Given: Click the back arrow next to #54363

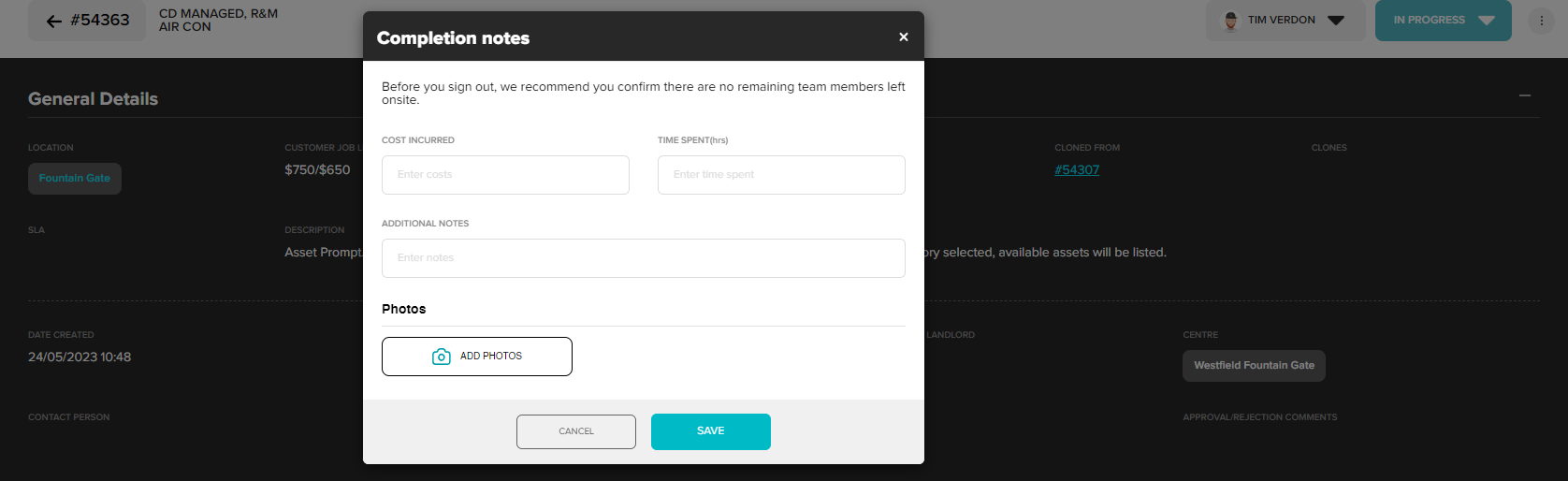Looking at the screenshot, I should 53,21.
